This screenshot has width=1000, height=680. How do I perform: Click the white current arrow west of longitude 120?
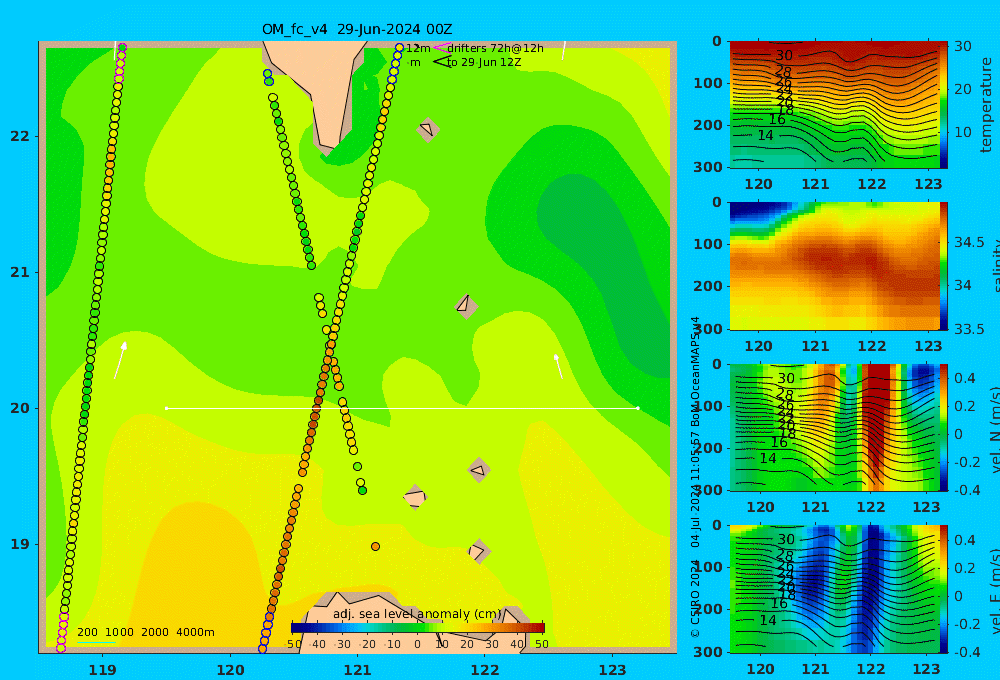(120, 360)
